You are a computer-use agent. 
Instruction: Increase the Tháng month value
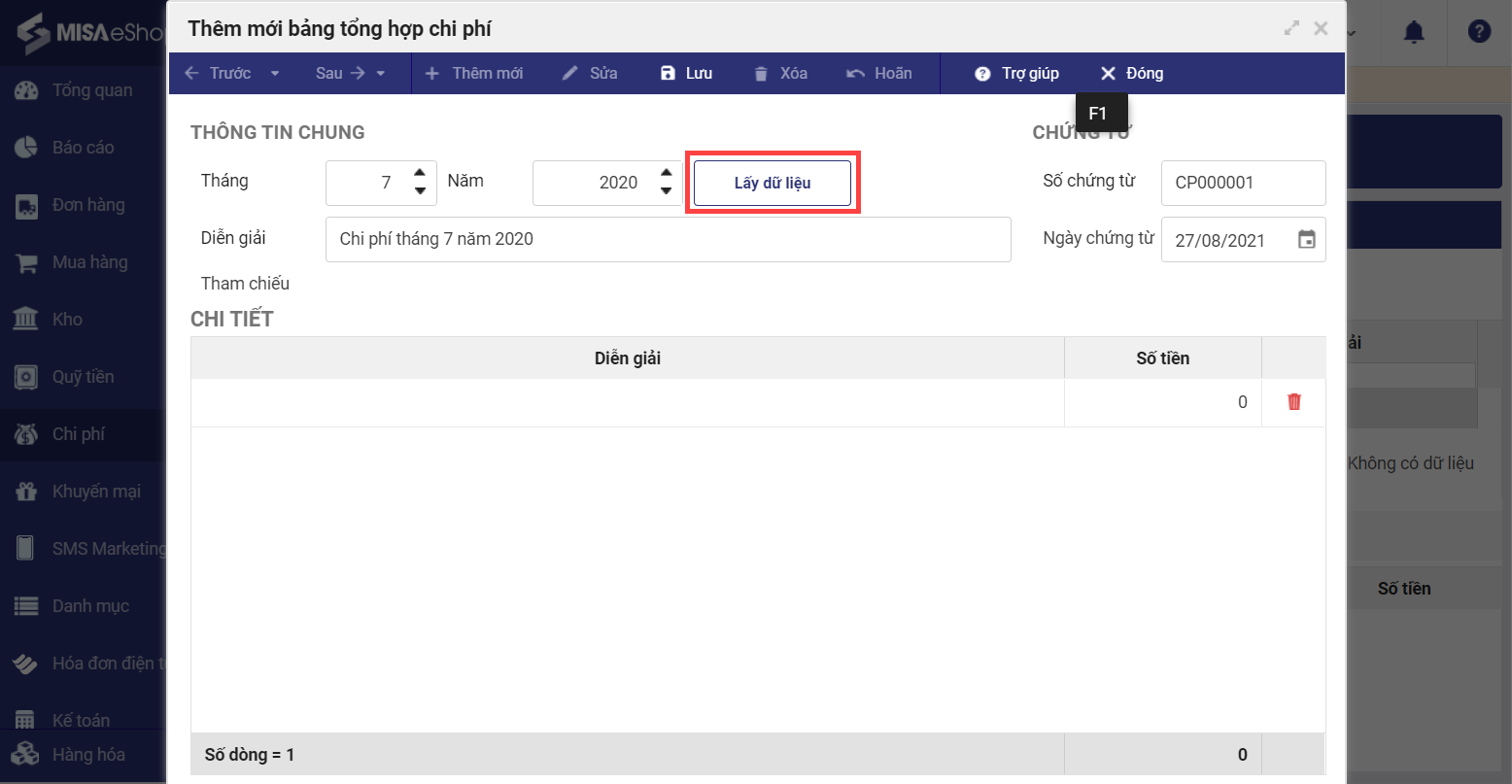click(x=420, y=173)
